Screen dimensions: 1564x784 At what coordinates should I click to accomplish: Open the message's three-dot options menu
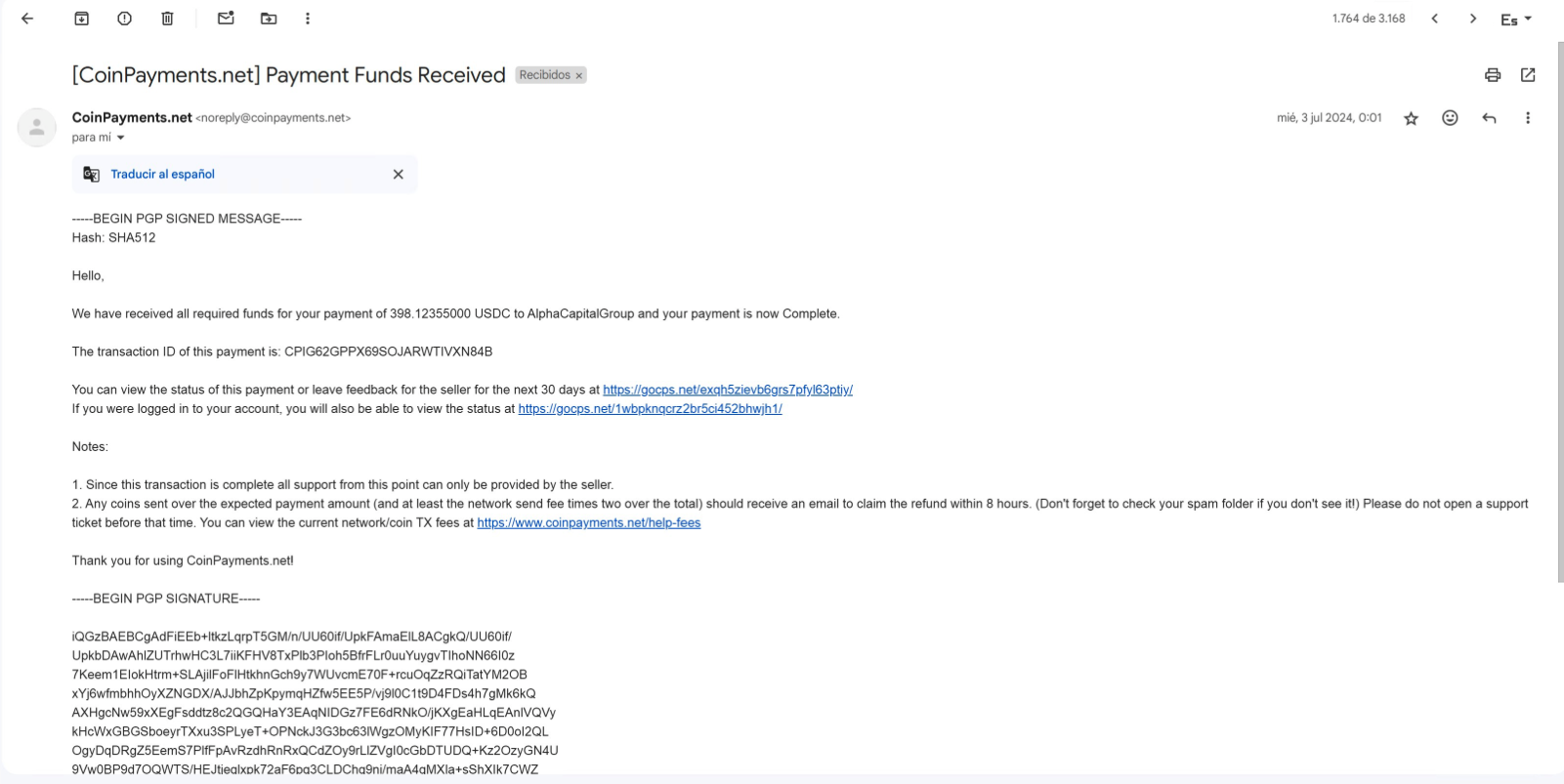pos(1528,118)
